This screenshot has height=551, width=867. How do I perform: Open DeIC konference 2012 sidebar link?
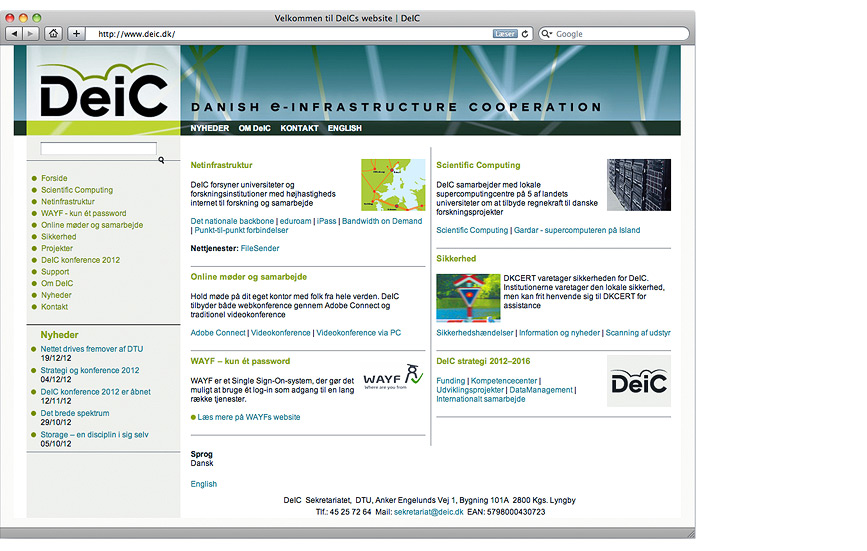point(80,260)
